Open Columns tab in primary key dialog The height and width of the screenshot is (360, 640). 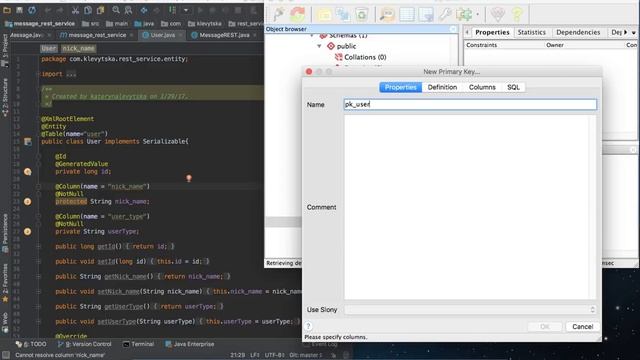tap(482, 87)
